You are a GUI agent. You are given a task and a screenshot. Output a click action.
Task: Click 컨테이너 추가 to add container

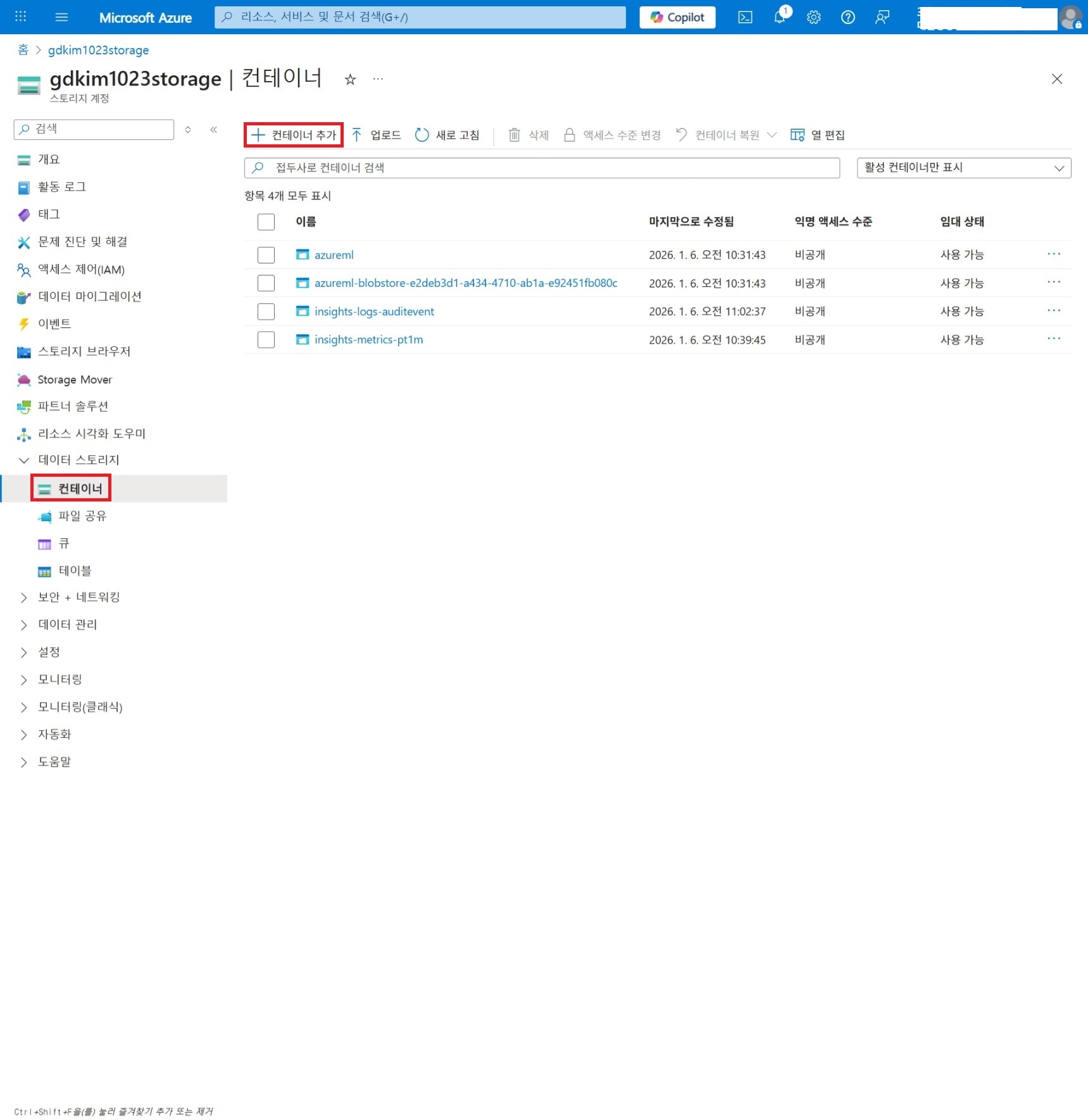pos(294,135)
